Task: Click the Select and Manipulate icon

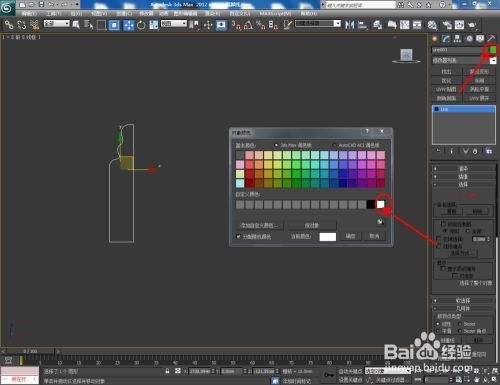Action: point(208,25)
